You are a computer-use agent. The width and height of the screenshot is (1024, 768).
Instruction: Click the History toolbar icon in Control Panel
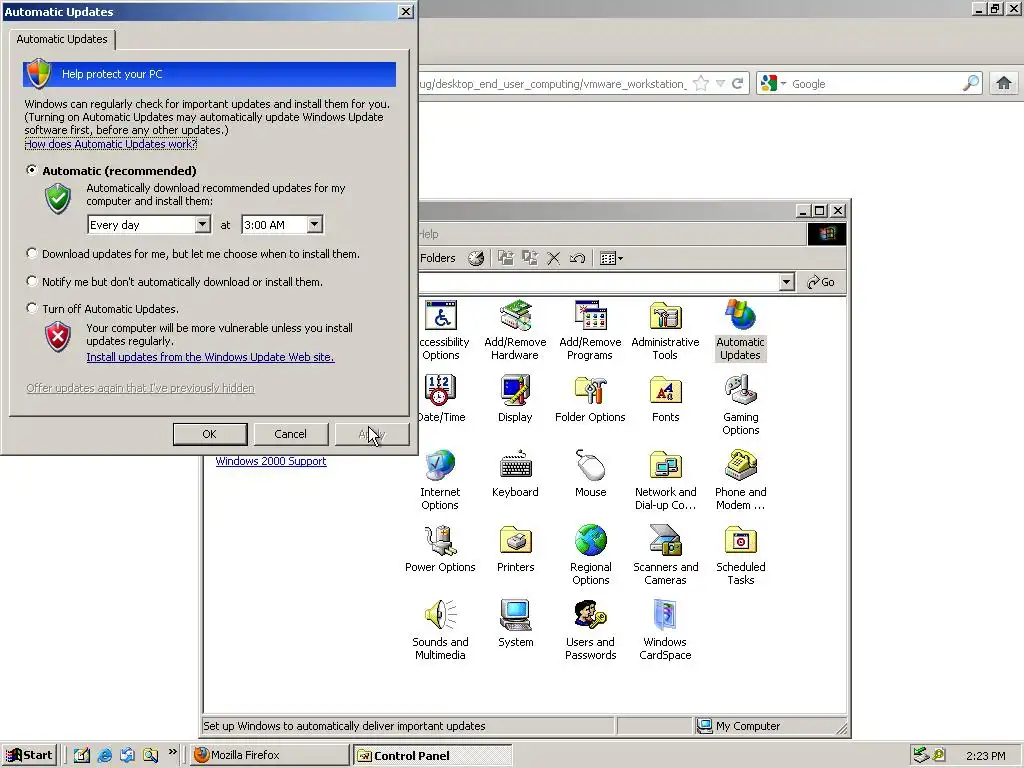point(476,259)
